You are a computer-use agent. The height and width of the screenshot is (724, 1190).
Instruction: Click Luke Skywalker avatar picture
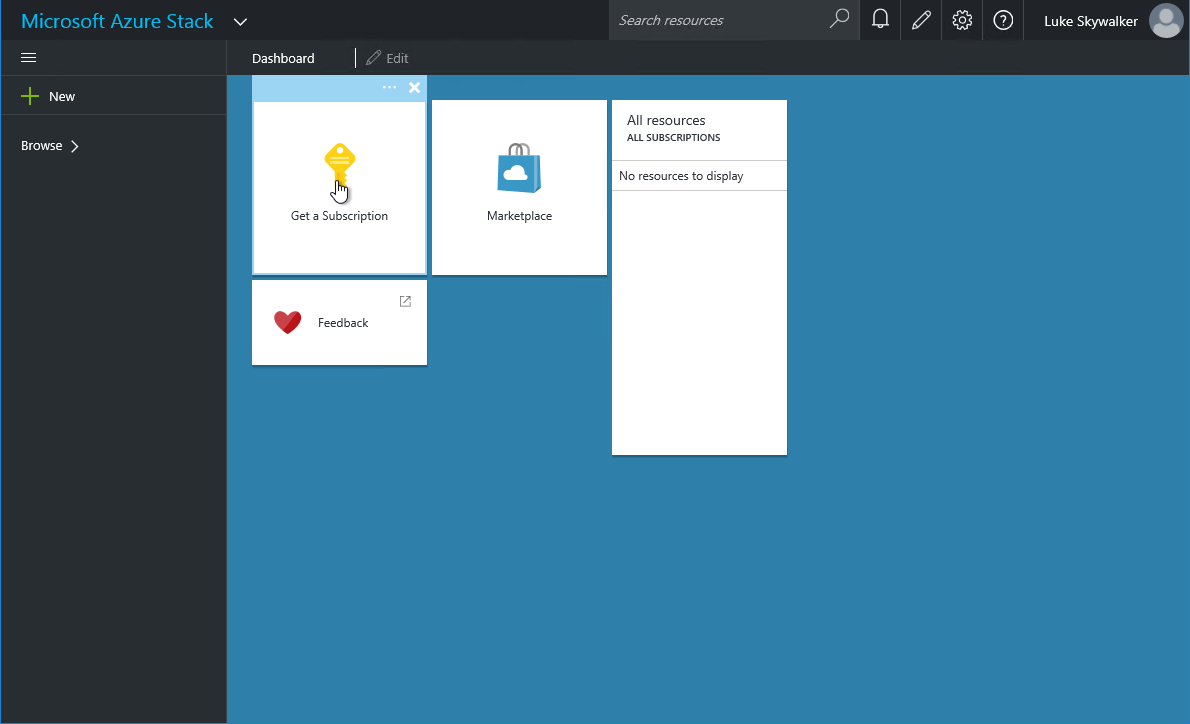[x=1166, y=20]
